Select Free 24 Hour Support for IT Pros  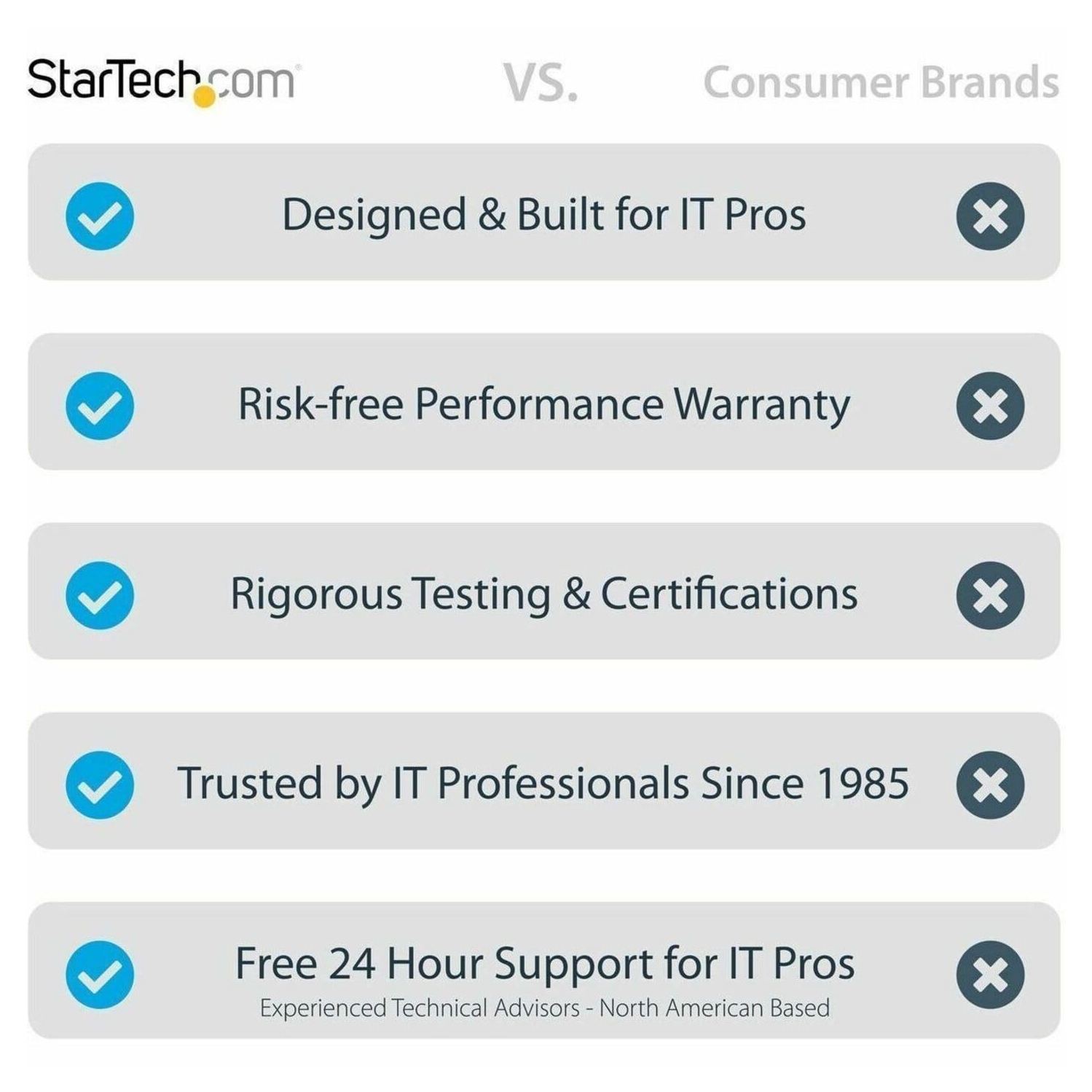coord(544,964)
